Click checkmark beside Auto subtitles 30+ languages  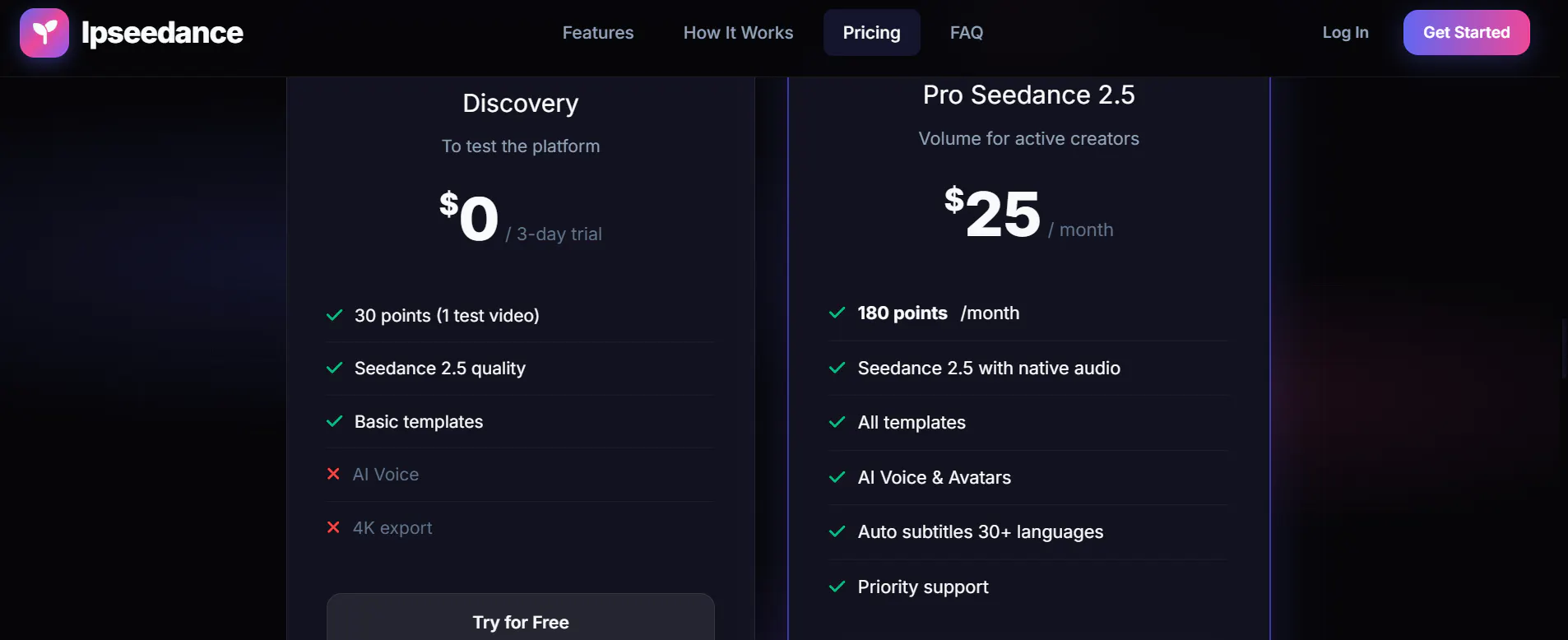pyautogui.click(x=837, y=531)
